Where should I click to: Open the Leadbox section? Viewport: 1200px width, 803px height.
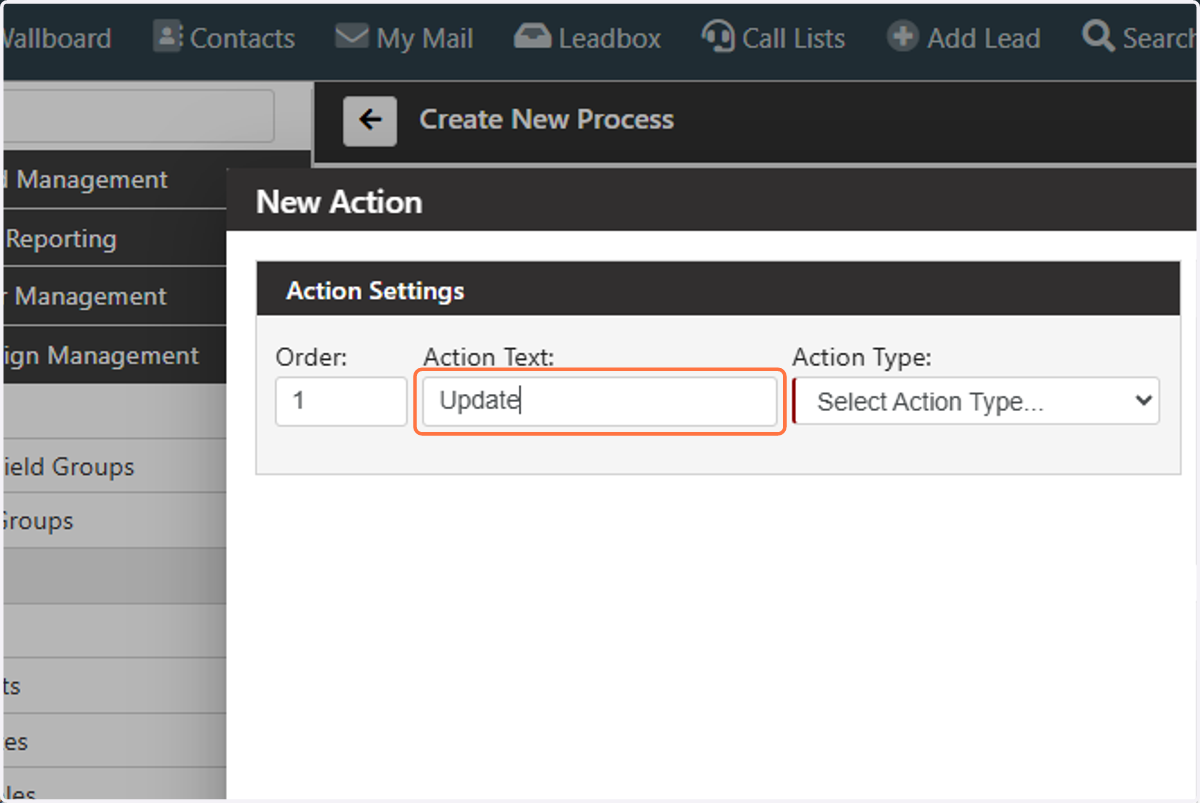pos(587,39)
